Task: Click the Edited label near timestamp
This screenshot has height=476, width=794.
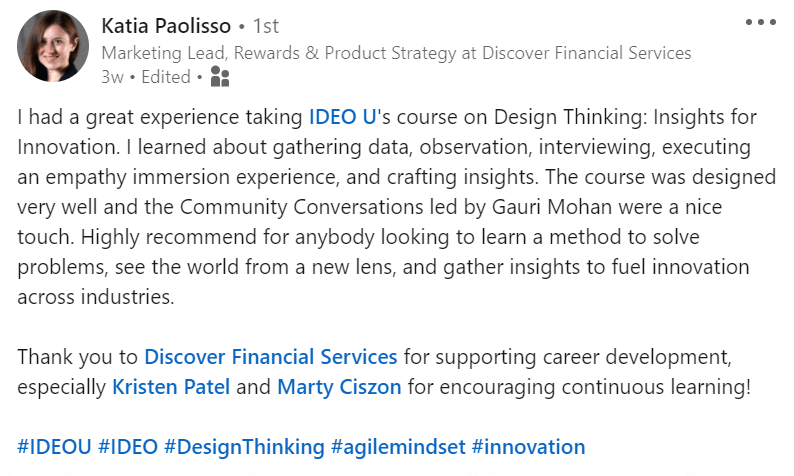Action: tap(166, 76)
